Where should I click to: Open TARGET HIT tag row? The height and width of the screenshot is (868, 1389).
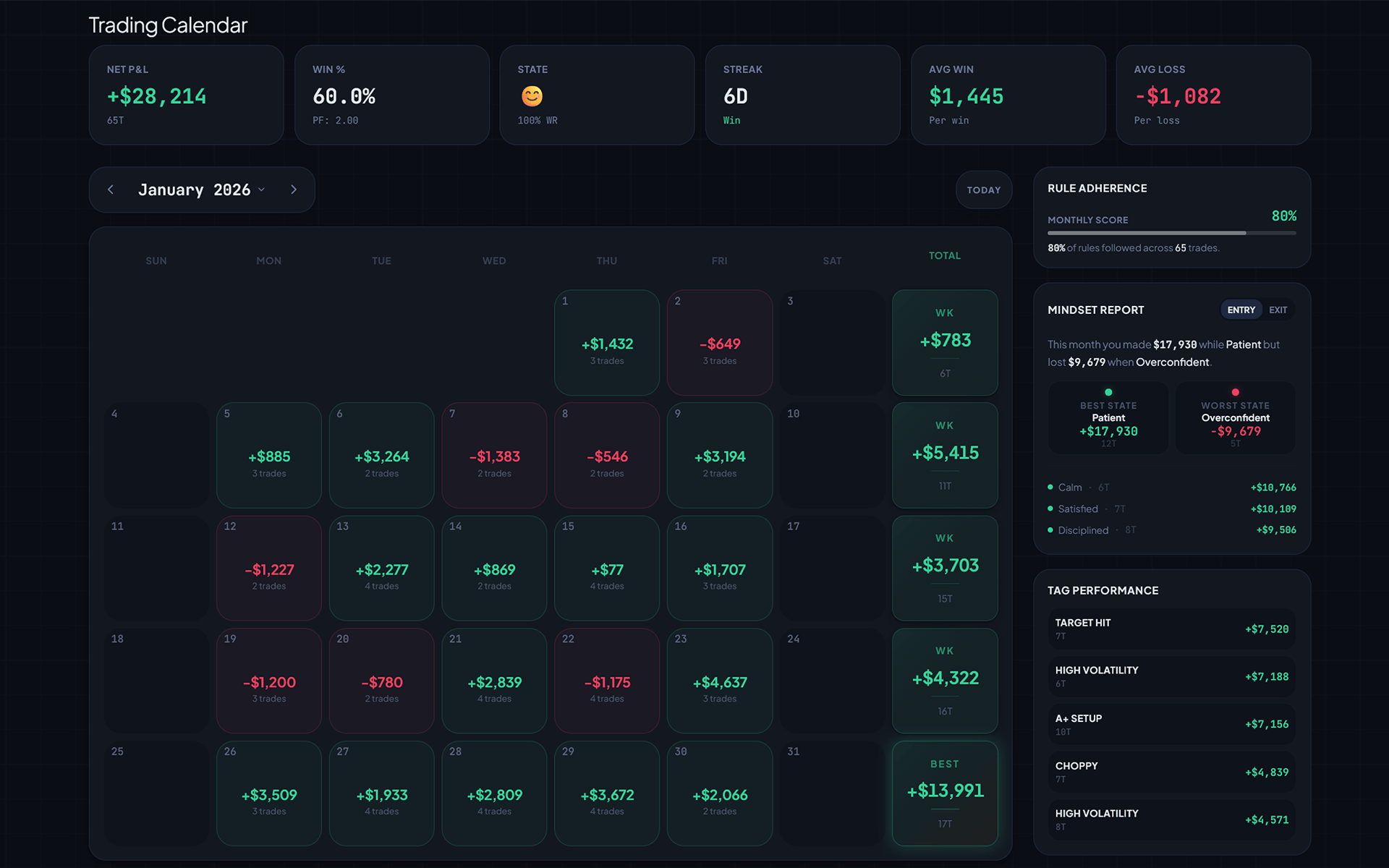point(1171,629)
